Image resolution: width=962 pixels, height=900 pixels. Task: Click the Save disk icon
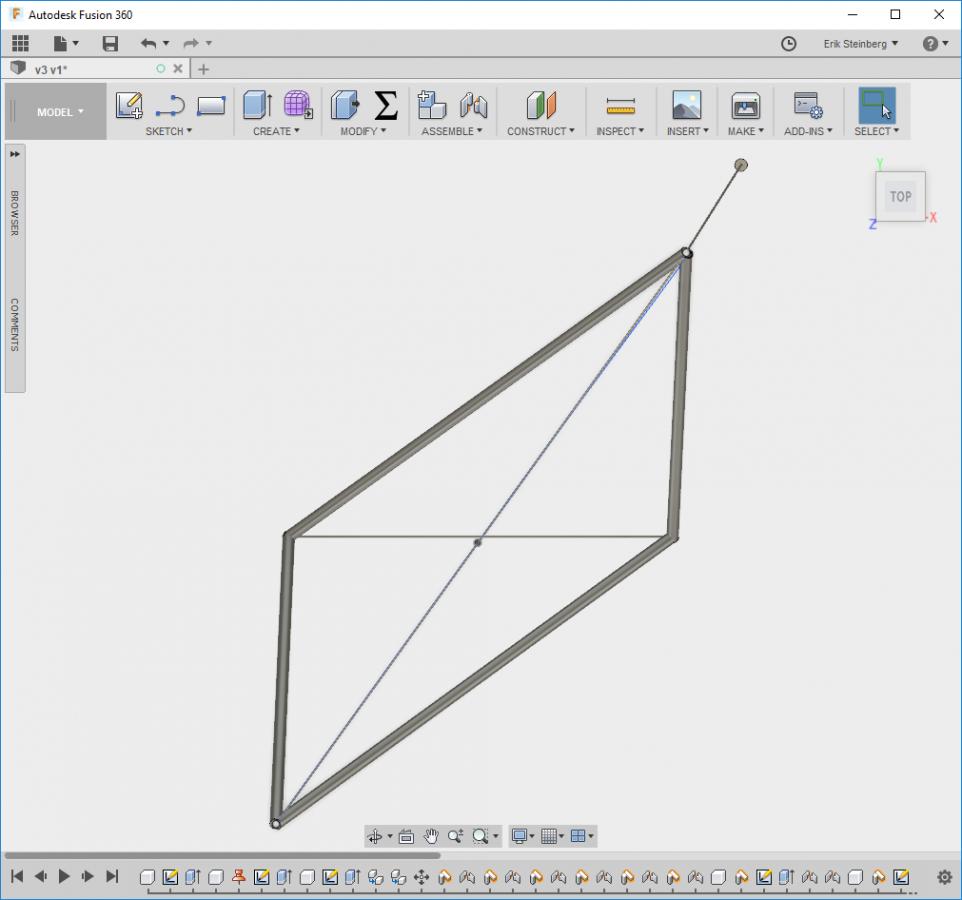[x=110, y=43]
